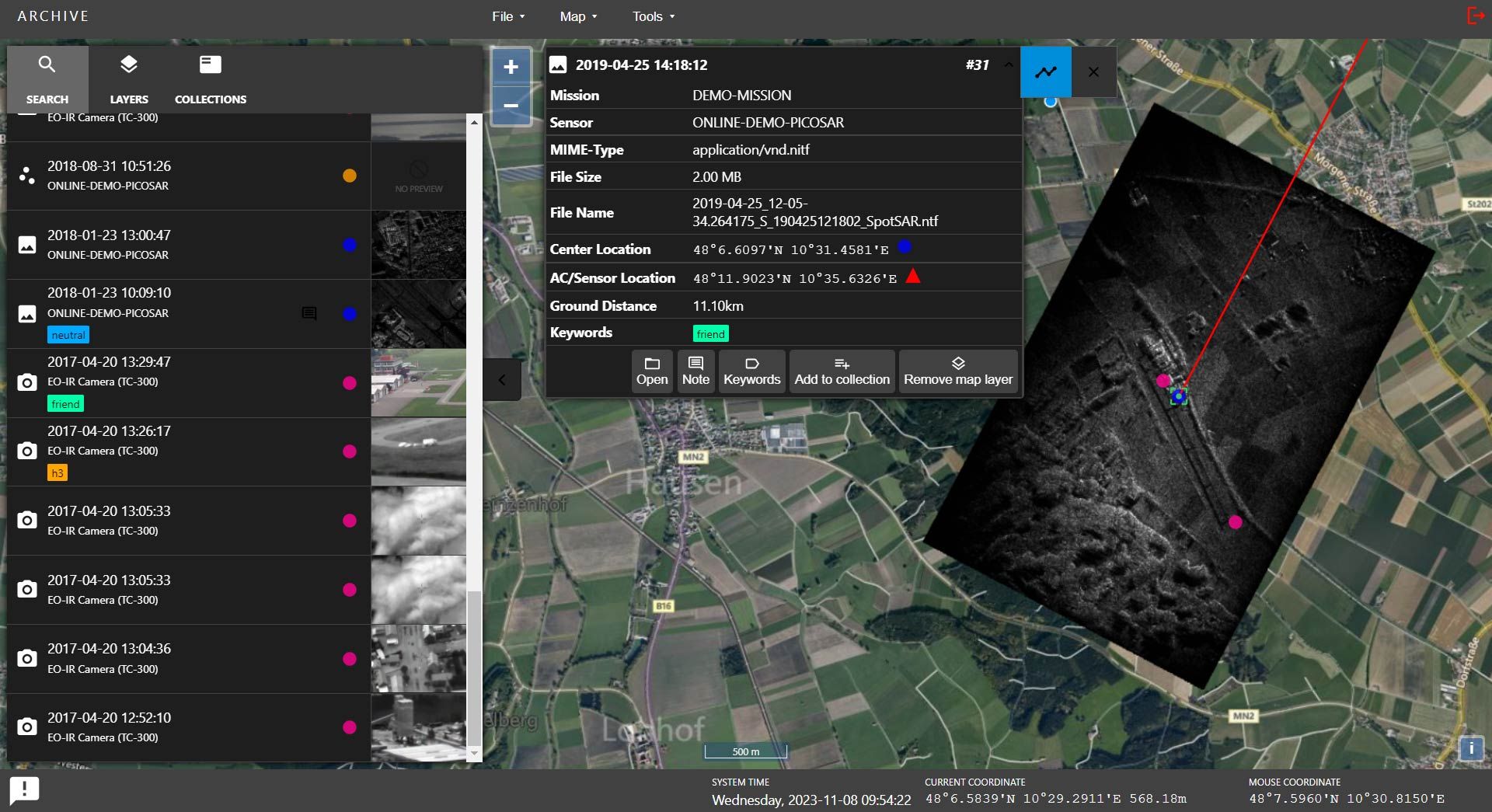This screenshot has width=1492, height=812.
Task: Open the File dropdown menu
Action: (508, 16)
